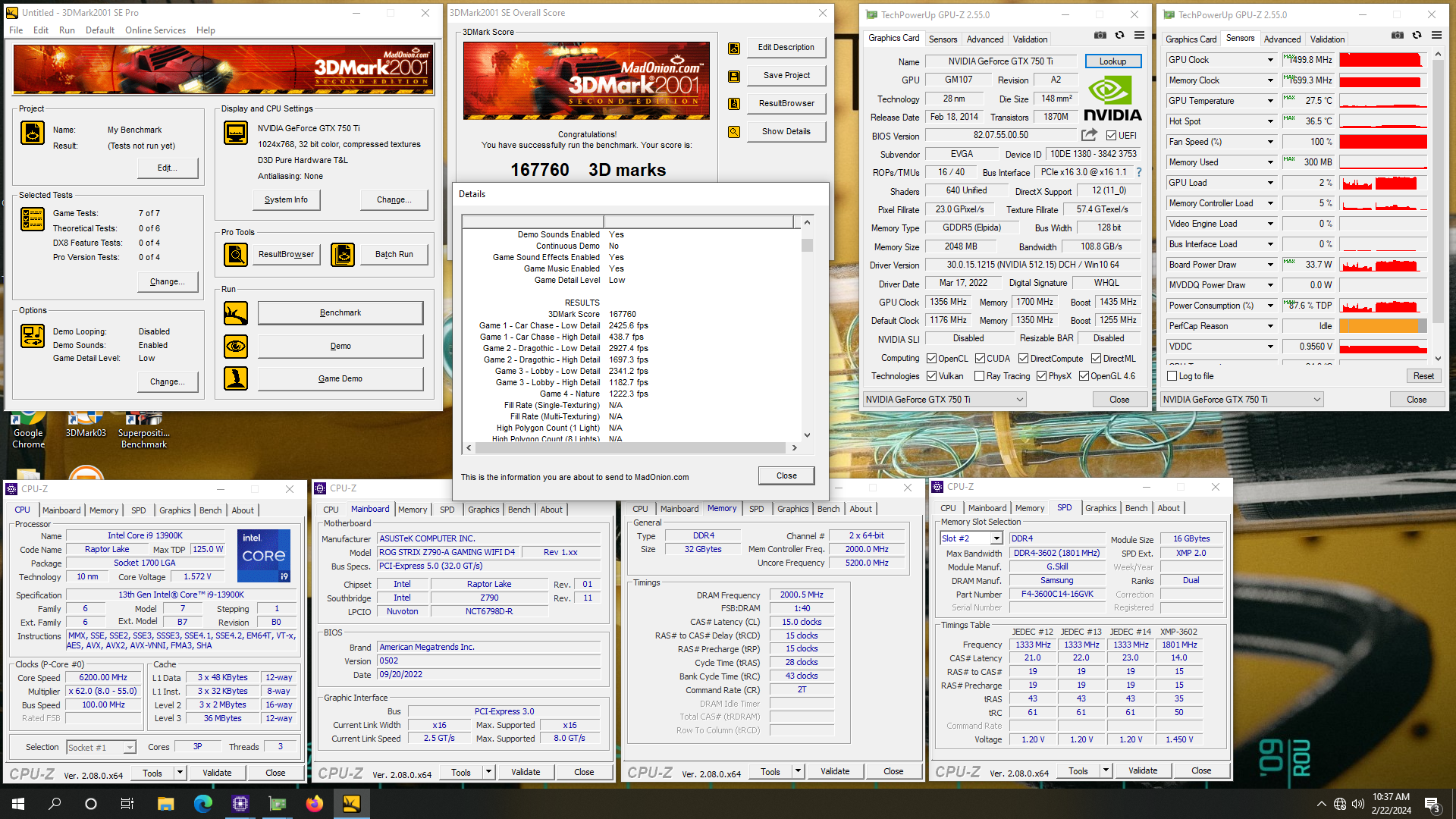Click the Lookup button in GPU-Z
This screenshot has width=1456, height=819.
[1112, 61]
